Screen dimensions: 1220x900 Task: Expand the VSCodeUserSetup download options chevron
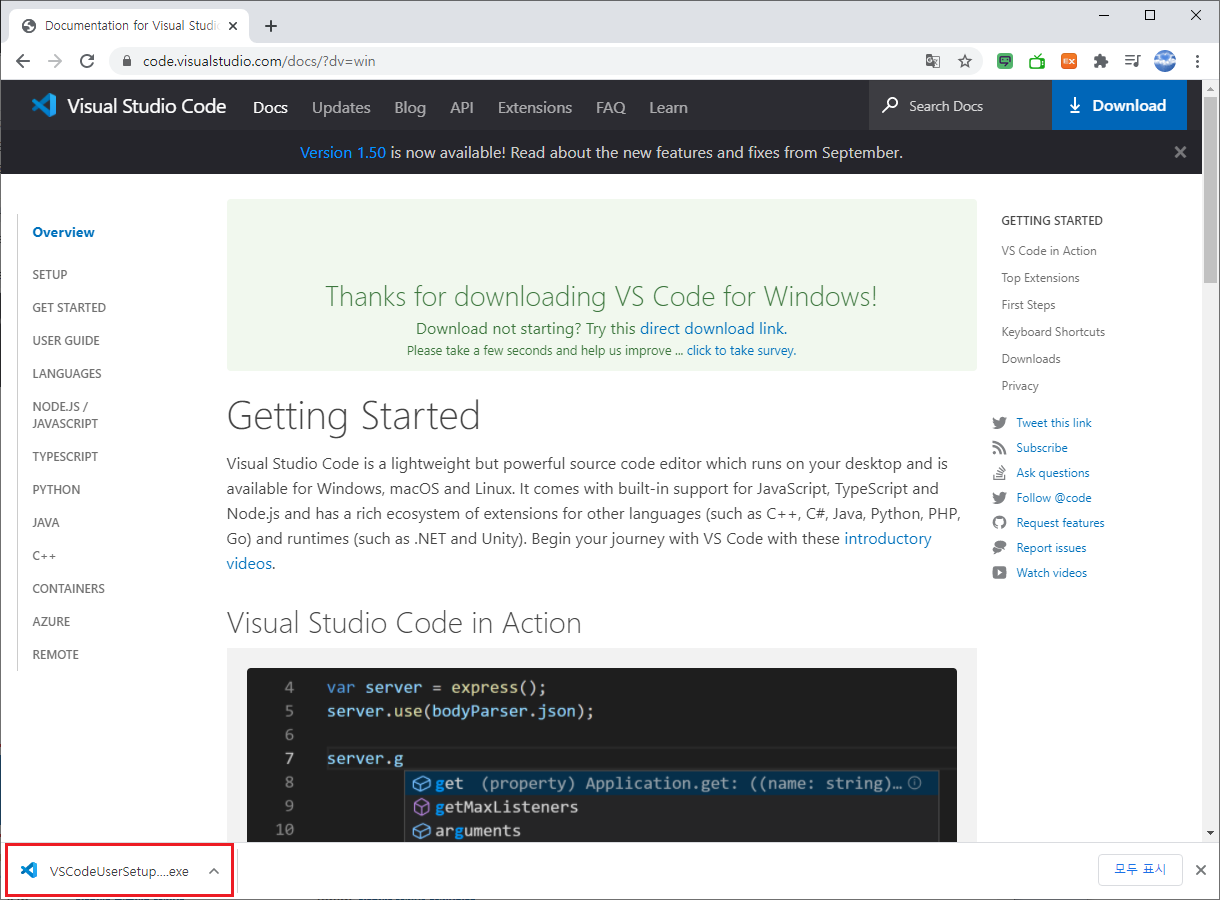pyautogui.click(x=214, y=871)
